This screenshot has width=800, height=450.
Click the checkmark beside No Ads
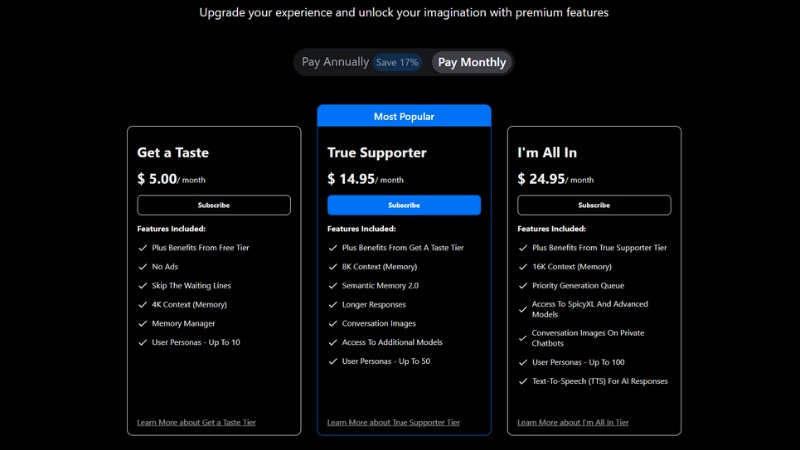pos(142,267)
